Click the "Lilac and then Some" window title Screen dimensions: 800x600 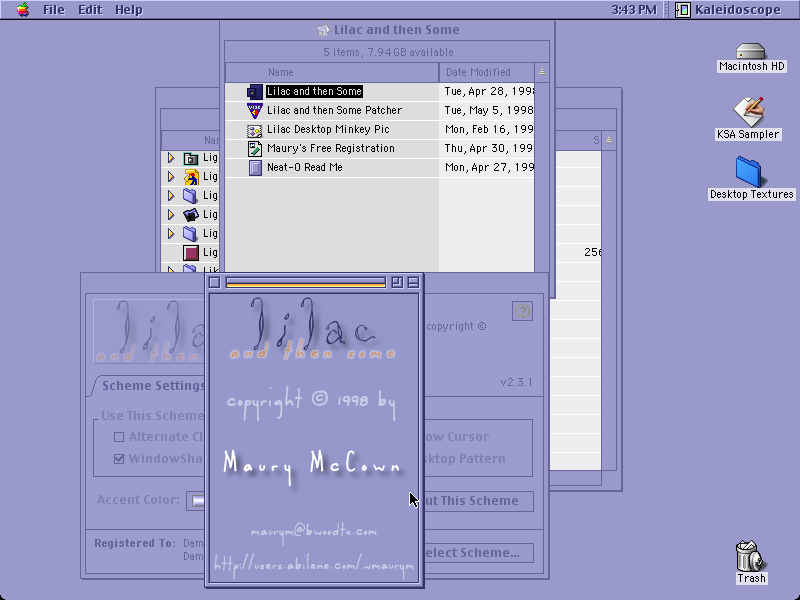tap(396, 30)
